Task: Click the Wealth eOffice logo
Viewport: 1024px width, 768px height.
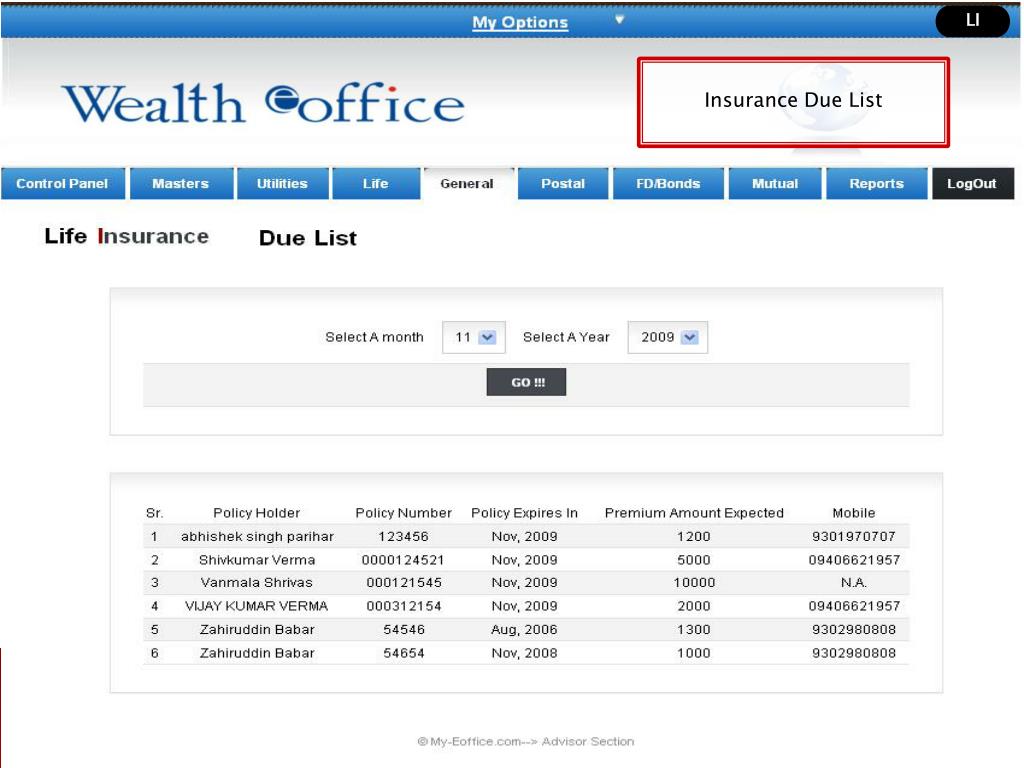Action: click(x=264, y=103)
